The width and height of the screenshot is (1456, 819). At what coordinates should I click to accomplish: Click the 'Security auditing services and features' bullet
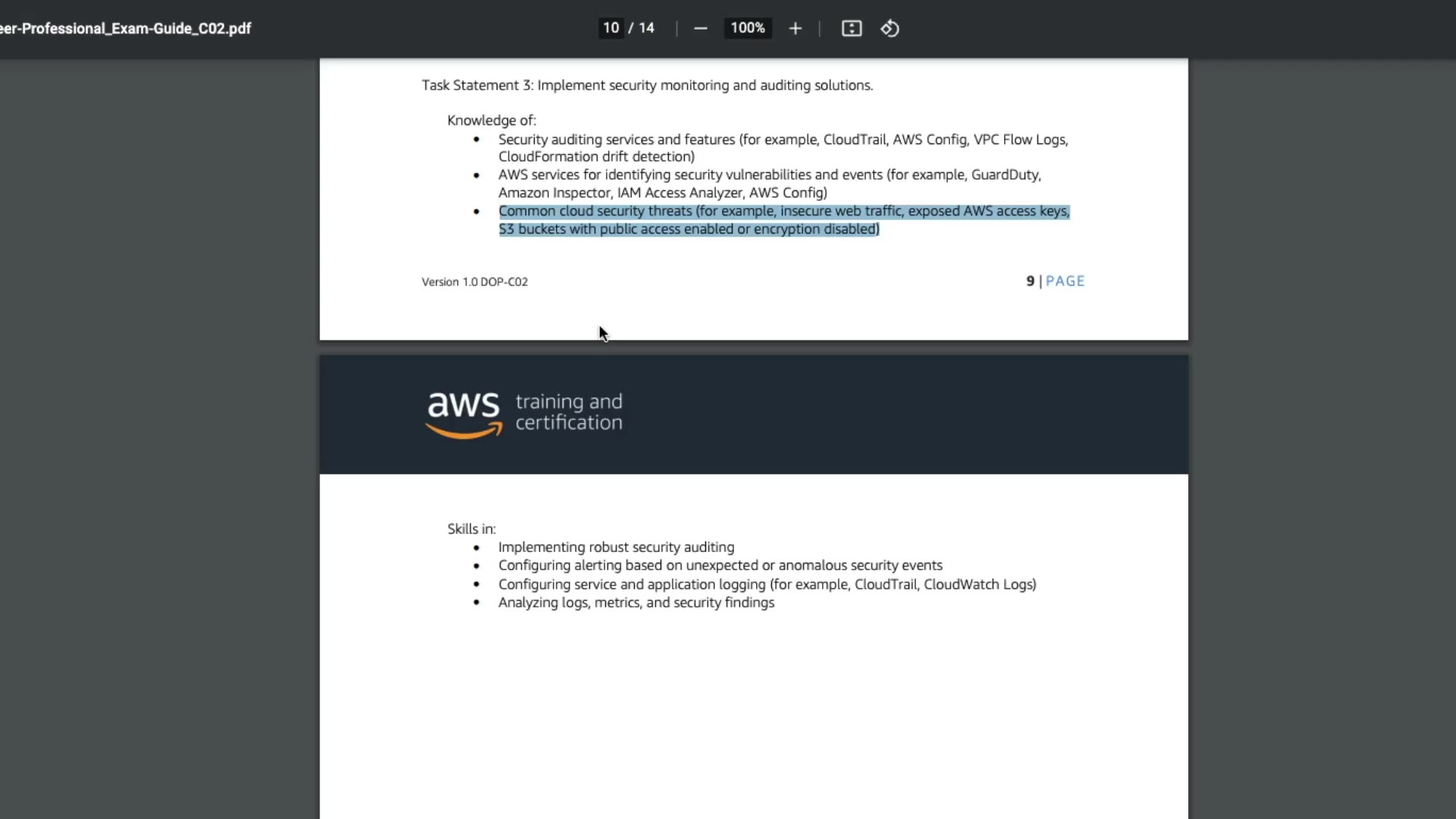tap(783, 140)
